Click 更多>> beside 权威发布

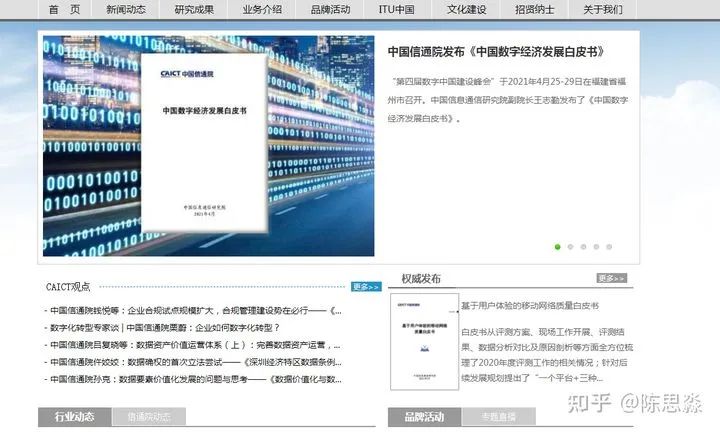[x=612, y=278]
